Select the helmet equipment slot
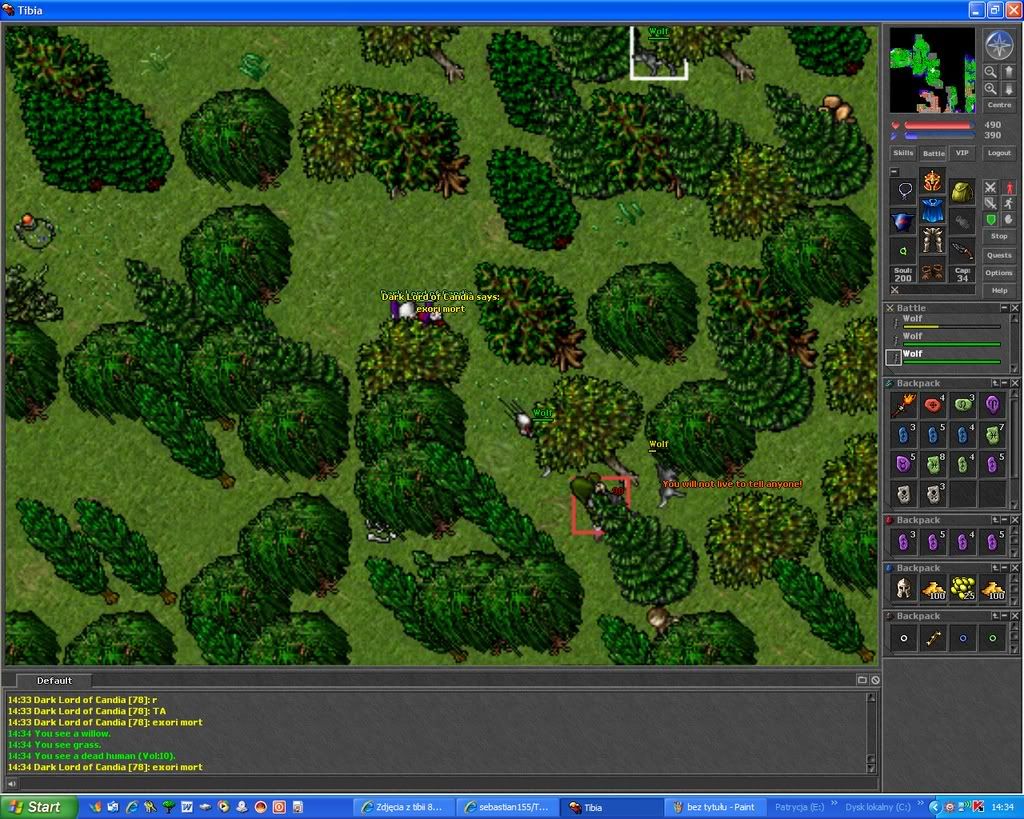 click(933, 182)
